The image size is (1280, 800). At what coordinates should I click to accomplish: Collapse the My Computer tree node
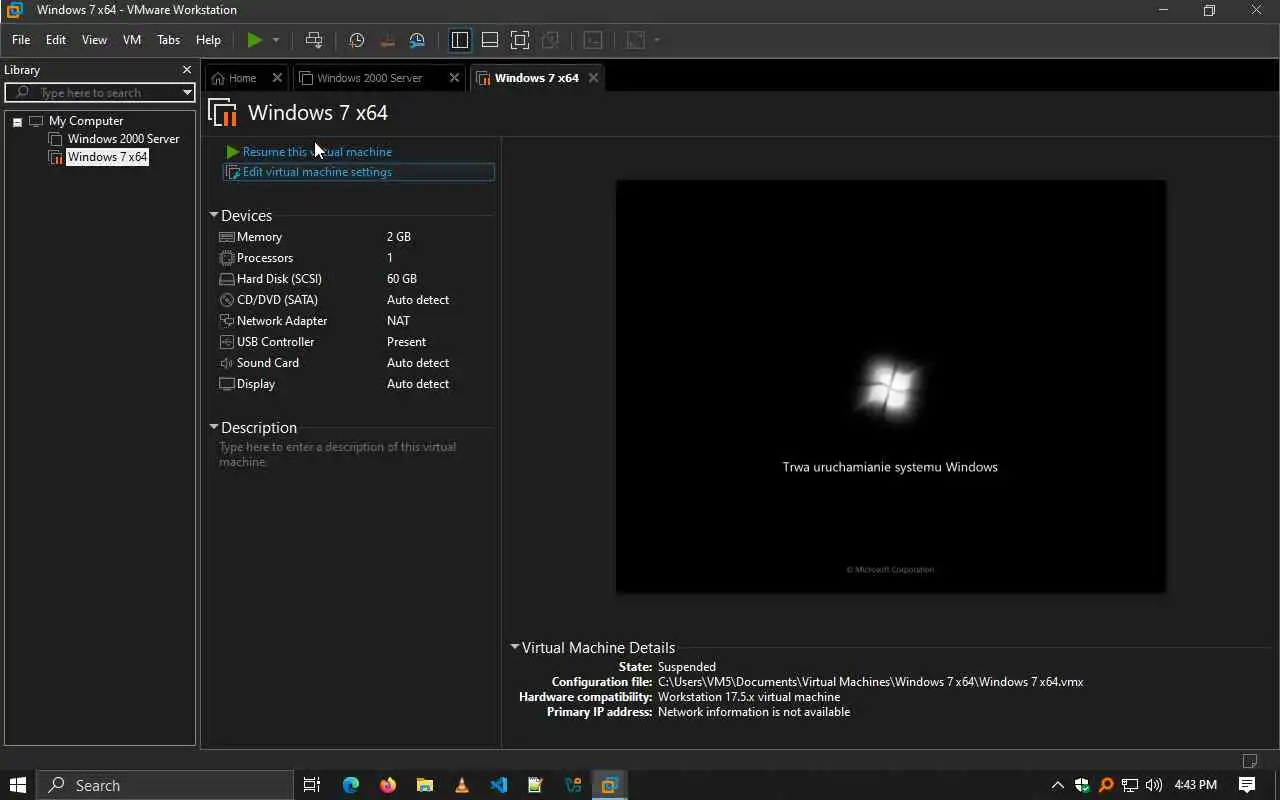tap(17, 122)
